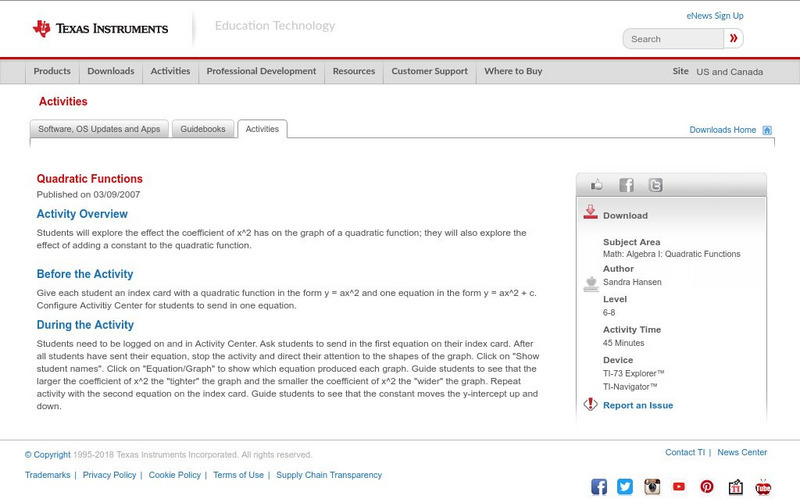Screen dimensions: 800x499
Task: Open the footer YouTube icon
Action: click(679, 486)
